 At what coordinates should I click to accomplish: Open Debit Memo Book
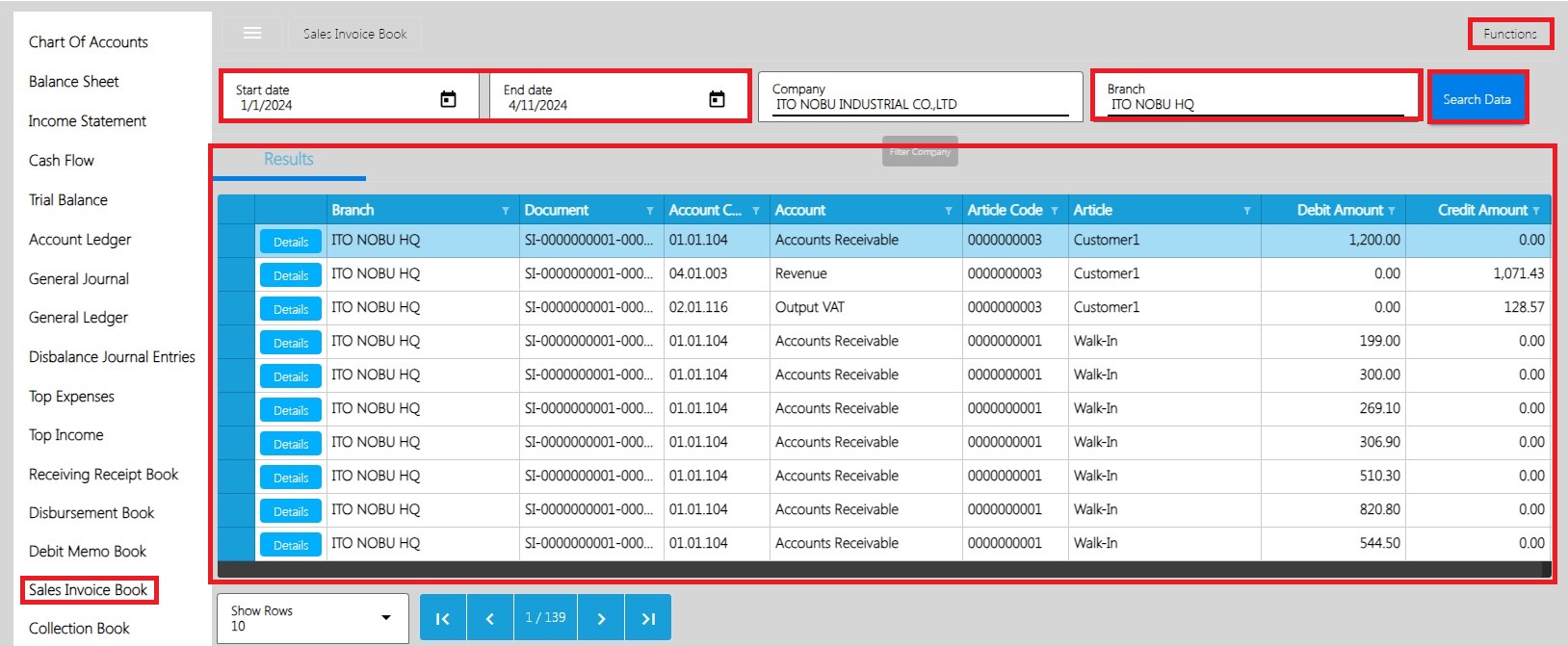88,552
